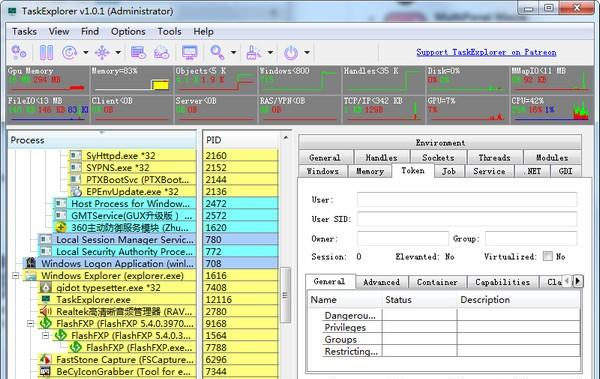Click the cleanup brush toolbar icon
The height and width of the screenshot is (379, 600).
tap(253, 52)
